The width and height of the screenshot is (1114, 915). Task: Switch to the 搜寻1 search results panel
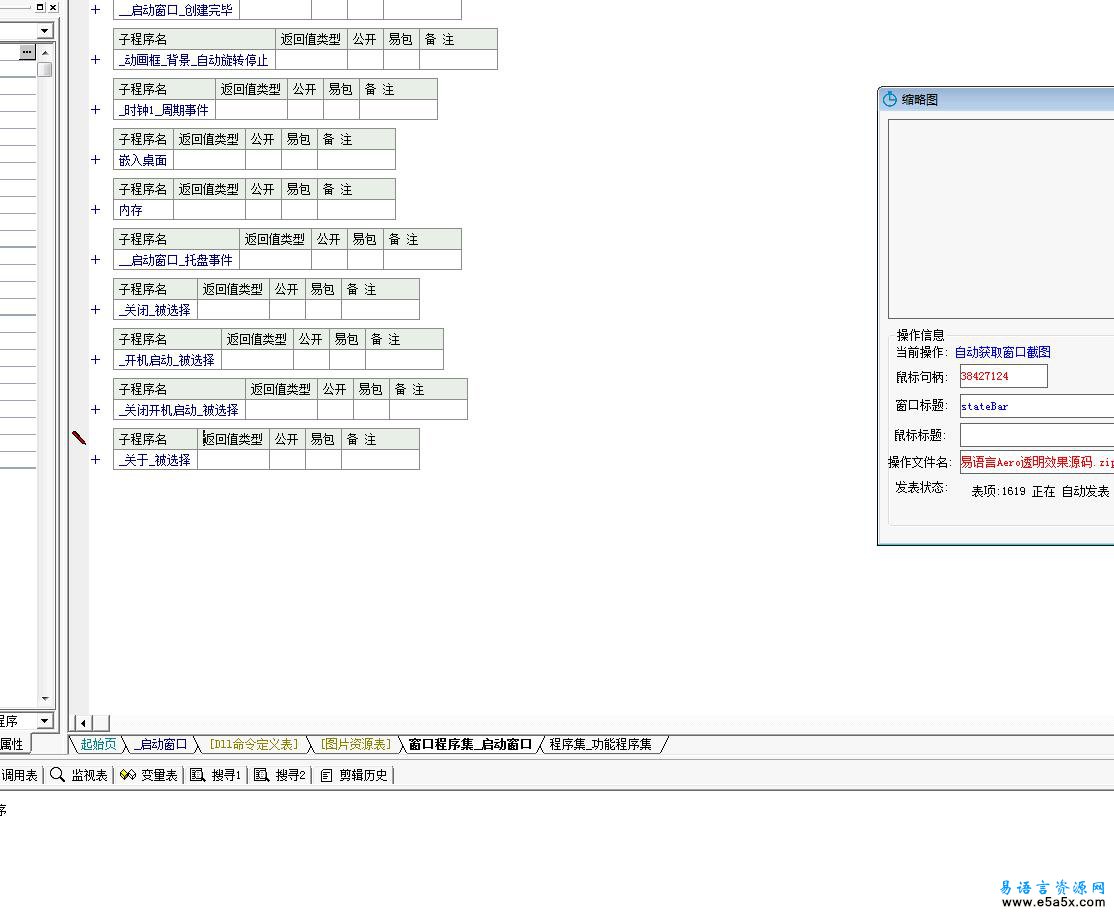(217, 775)
